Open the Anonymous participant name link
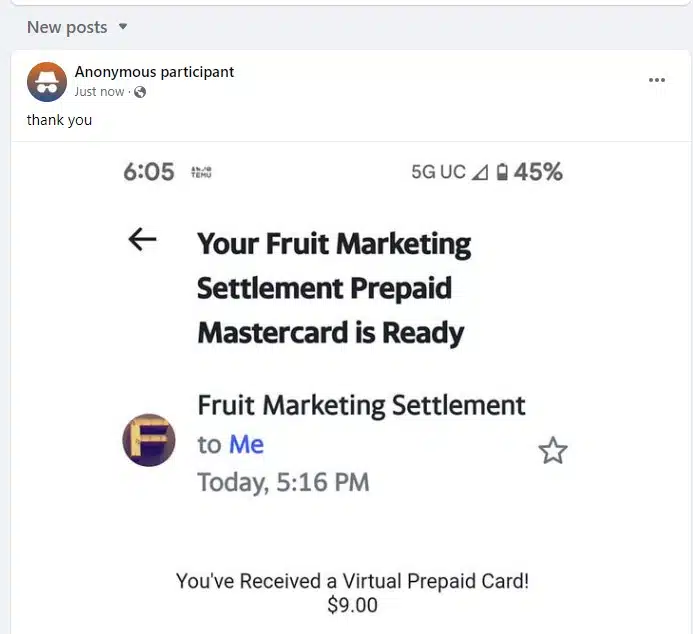Viewport: 693px width, 634px height. 154,72
